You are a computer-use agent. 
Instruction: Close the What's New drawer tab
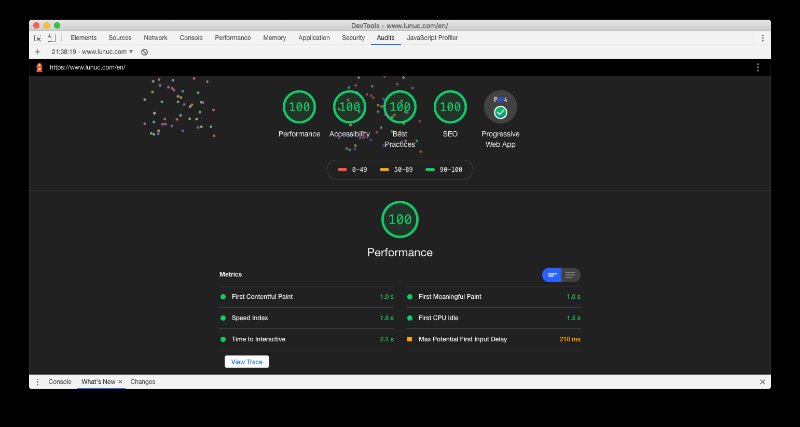[x=120, y=382]
